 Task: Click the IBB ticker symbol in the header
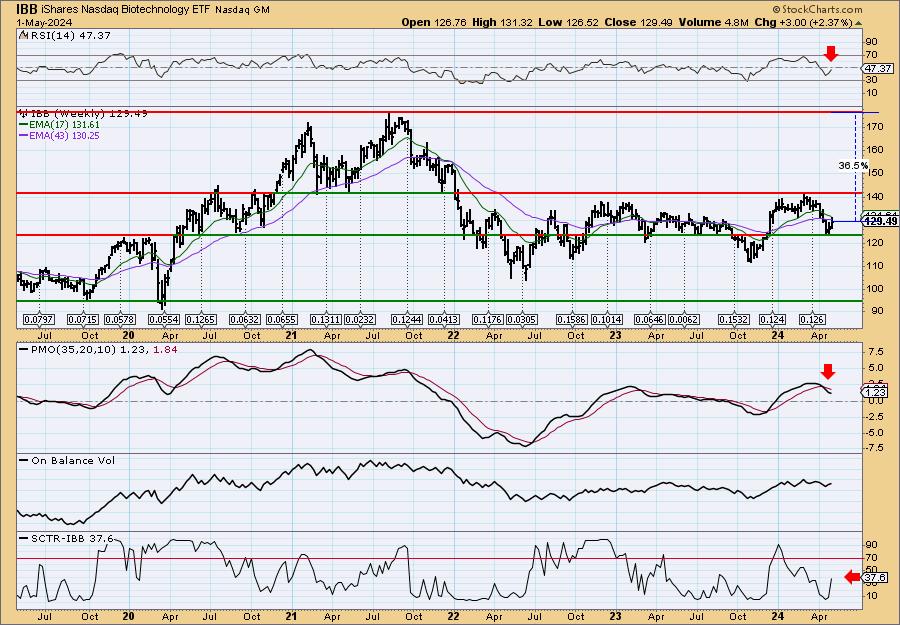point(27,9)
